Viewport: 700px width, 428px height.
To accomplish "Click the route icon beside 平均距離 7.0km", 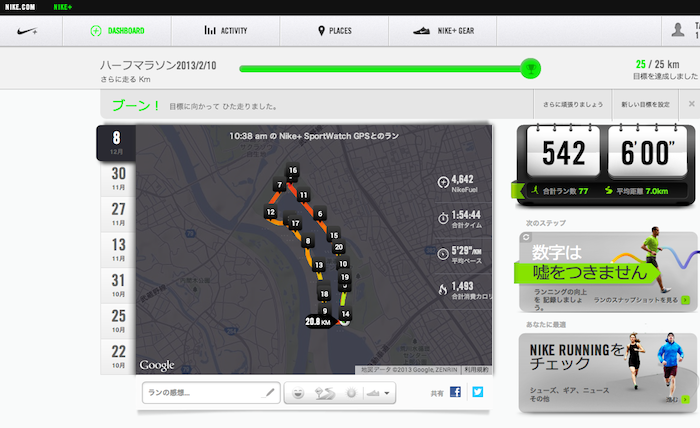I will point(608,191).
